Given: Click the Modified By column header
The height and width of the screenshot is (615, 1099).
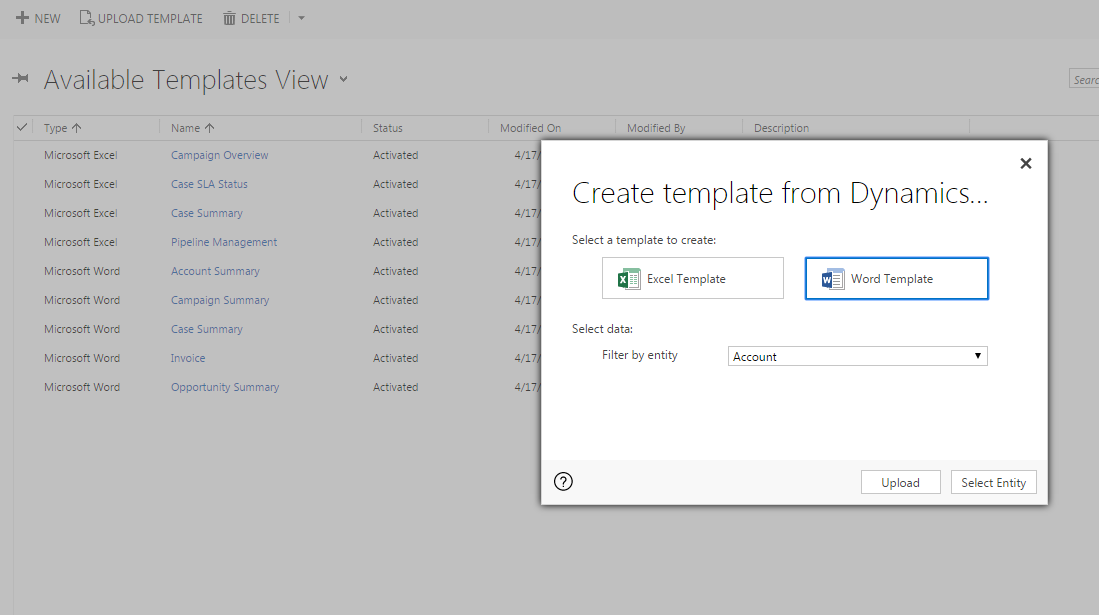Looking at the screenshot, I should [x=656, y=128].
